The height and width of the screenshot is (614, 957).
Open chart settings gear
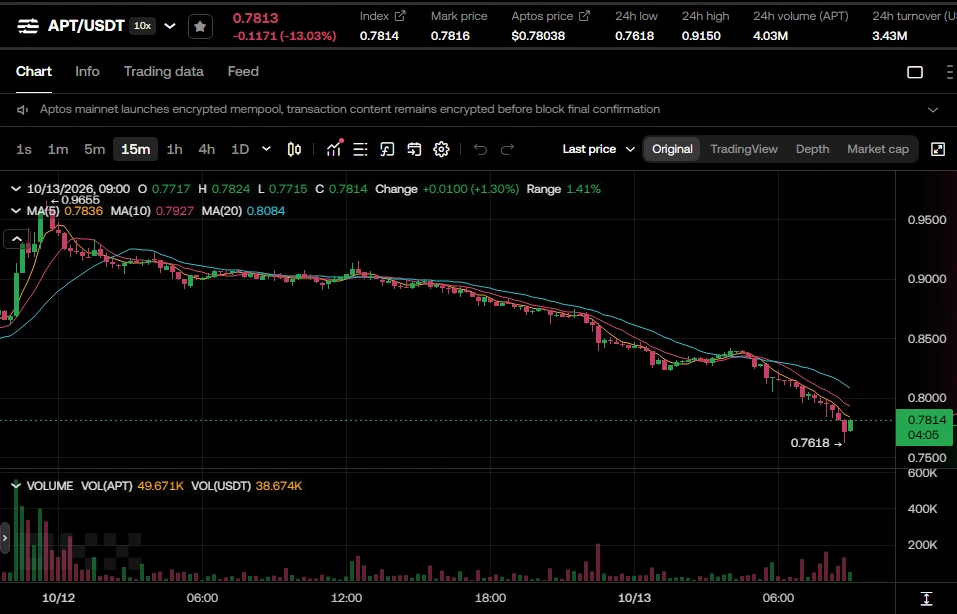(441, 149)
